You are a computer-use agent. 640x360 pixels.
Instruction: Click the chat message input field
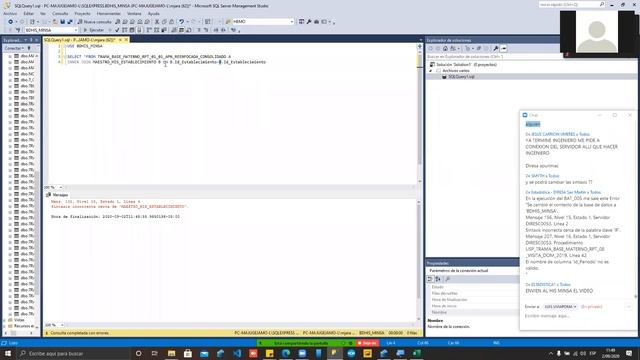tap(578, 316)
